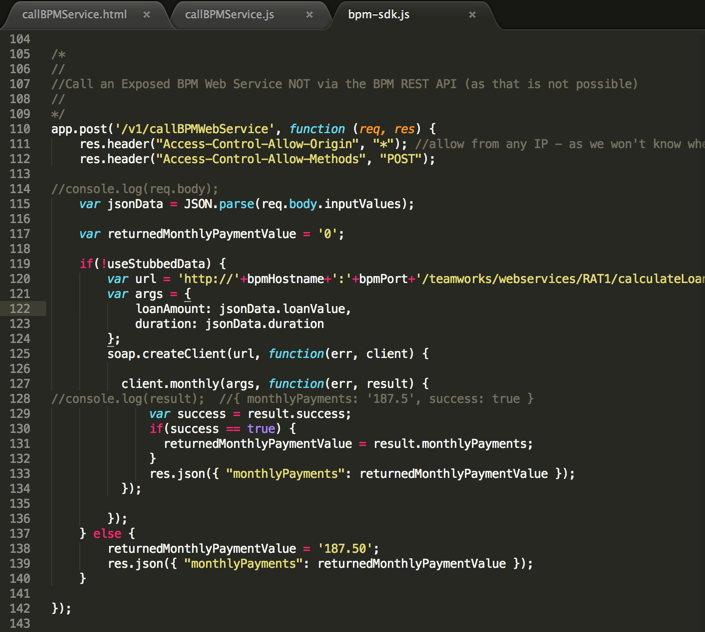
Task: Select the bpm-sdk.js tab
Action: click(379, 14)
